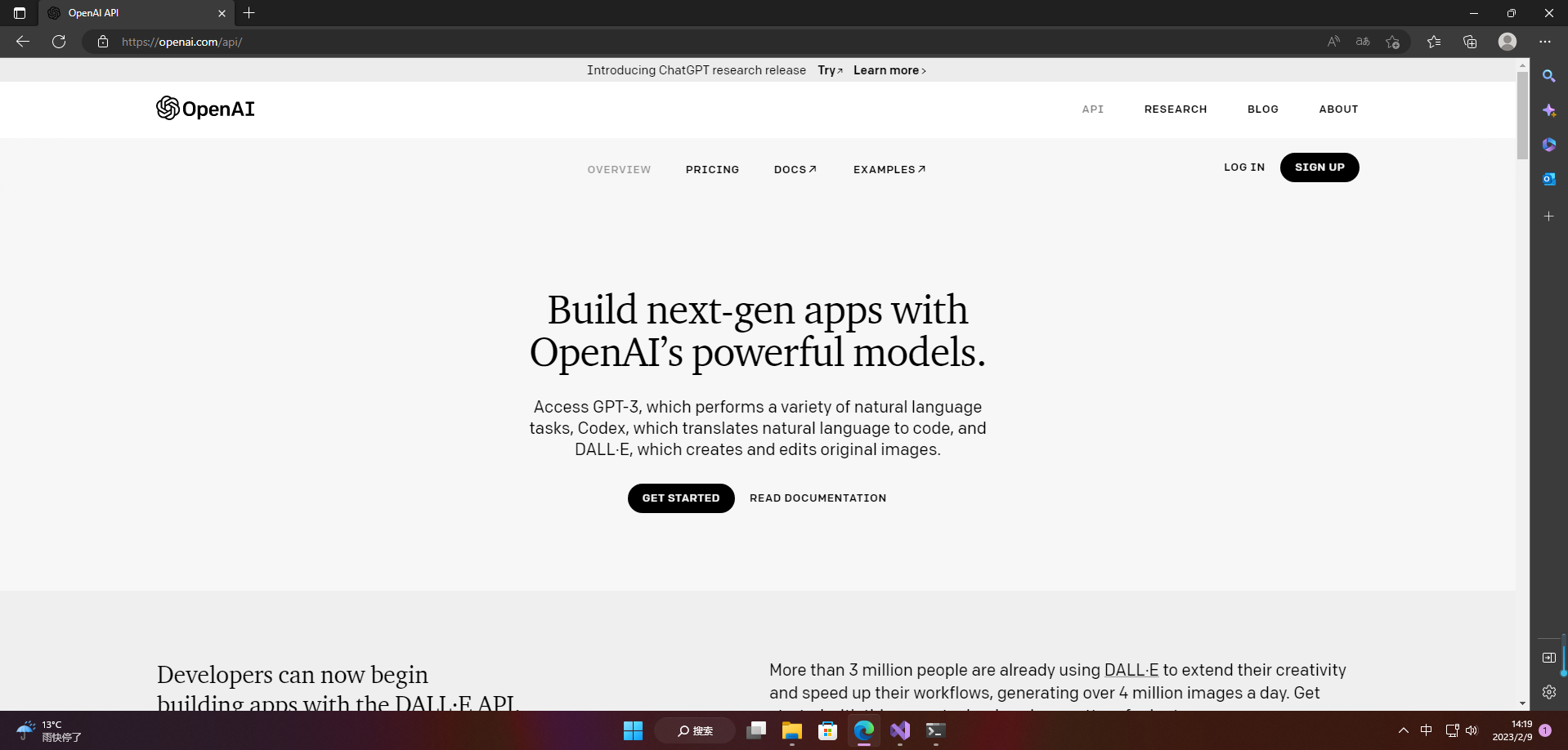Open the PRICING sub-navigation tab

[712, 170]
